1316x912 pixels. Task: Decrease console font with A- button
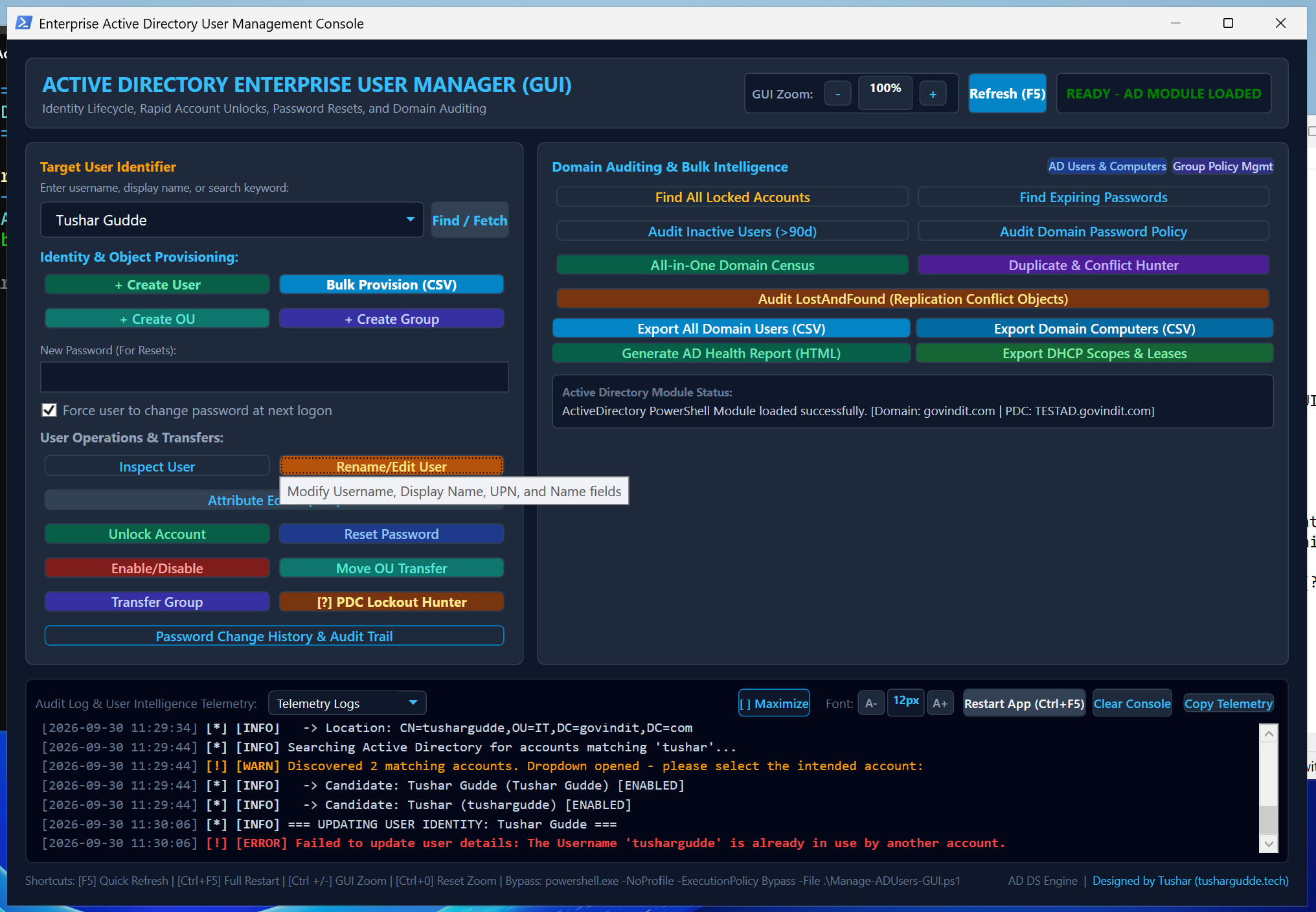(x=871, y=703)
